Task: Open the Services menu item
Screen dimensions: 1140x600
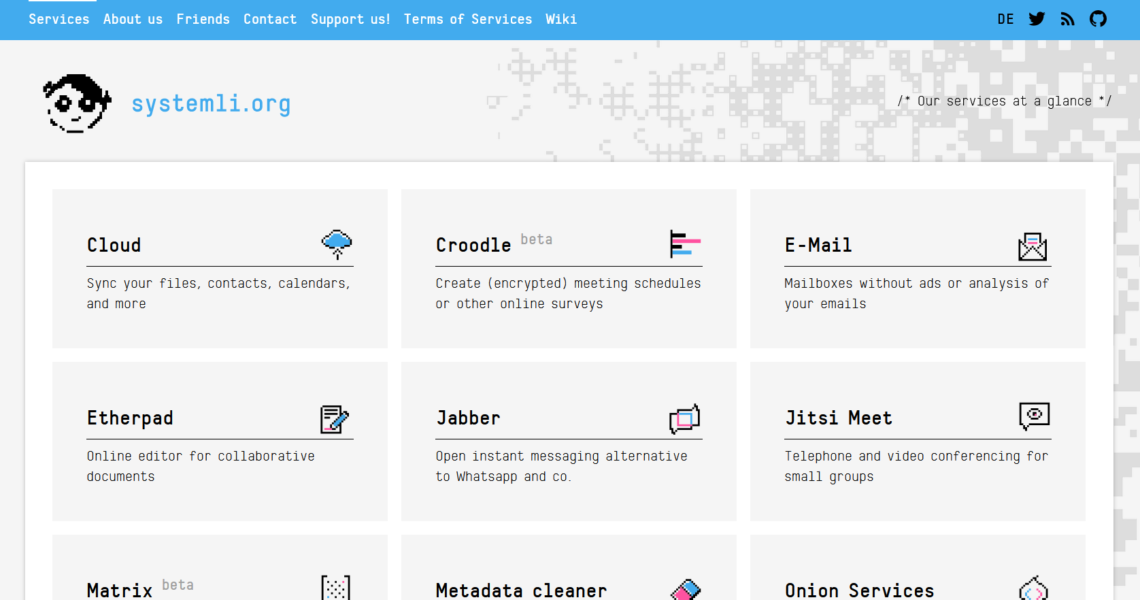Action: pyautogui.click(x=59, y=19)
